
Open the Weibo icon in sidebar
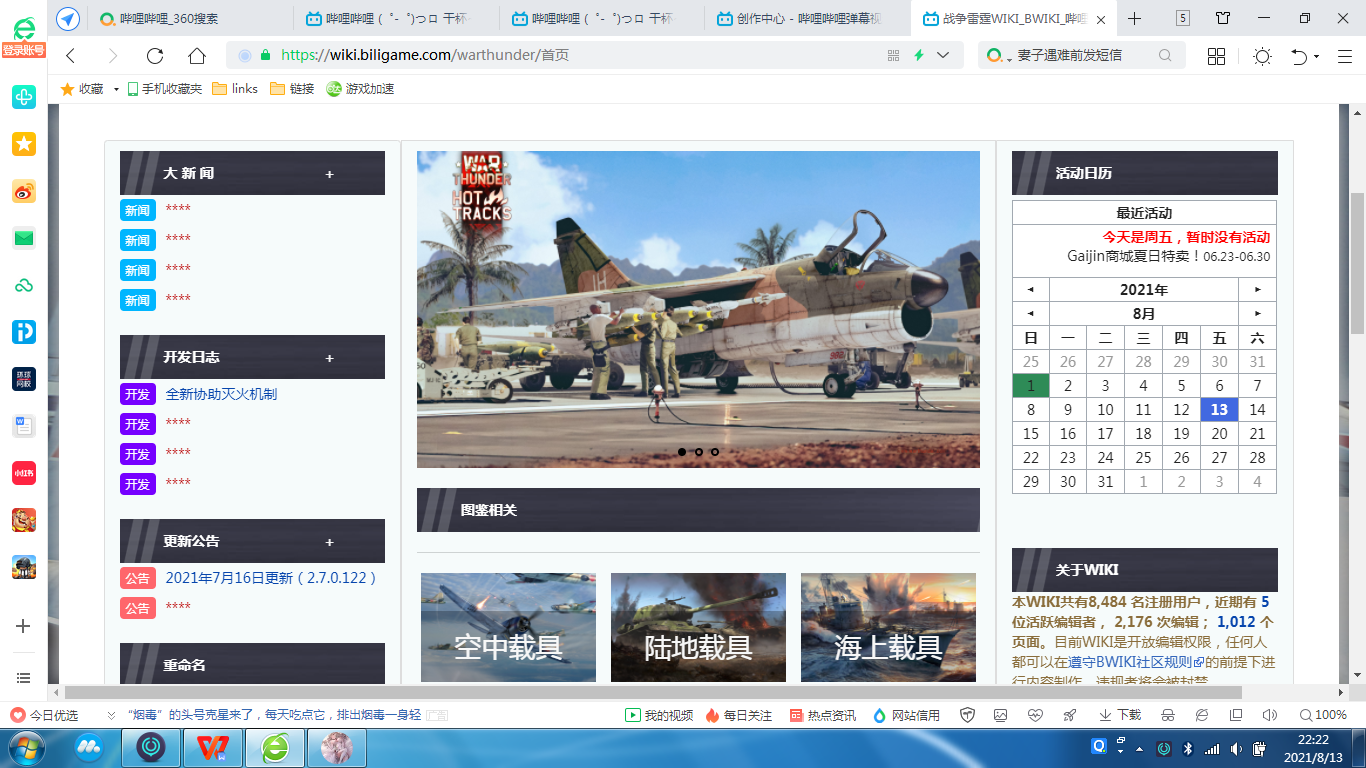tap(24, 191)
